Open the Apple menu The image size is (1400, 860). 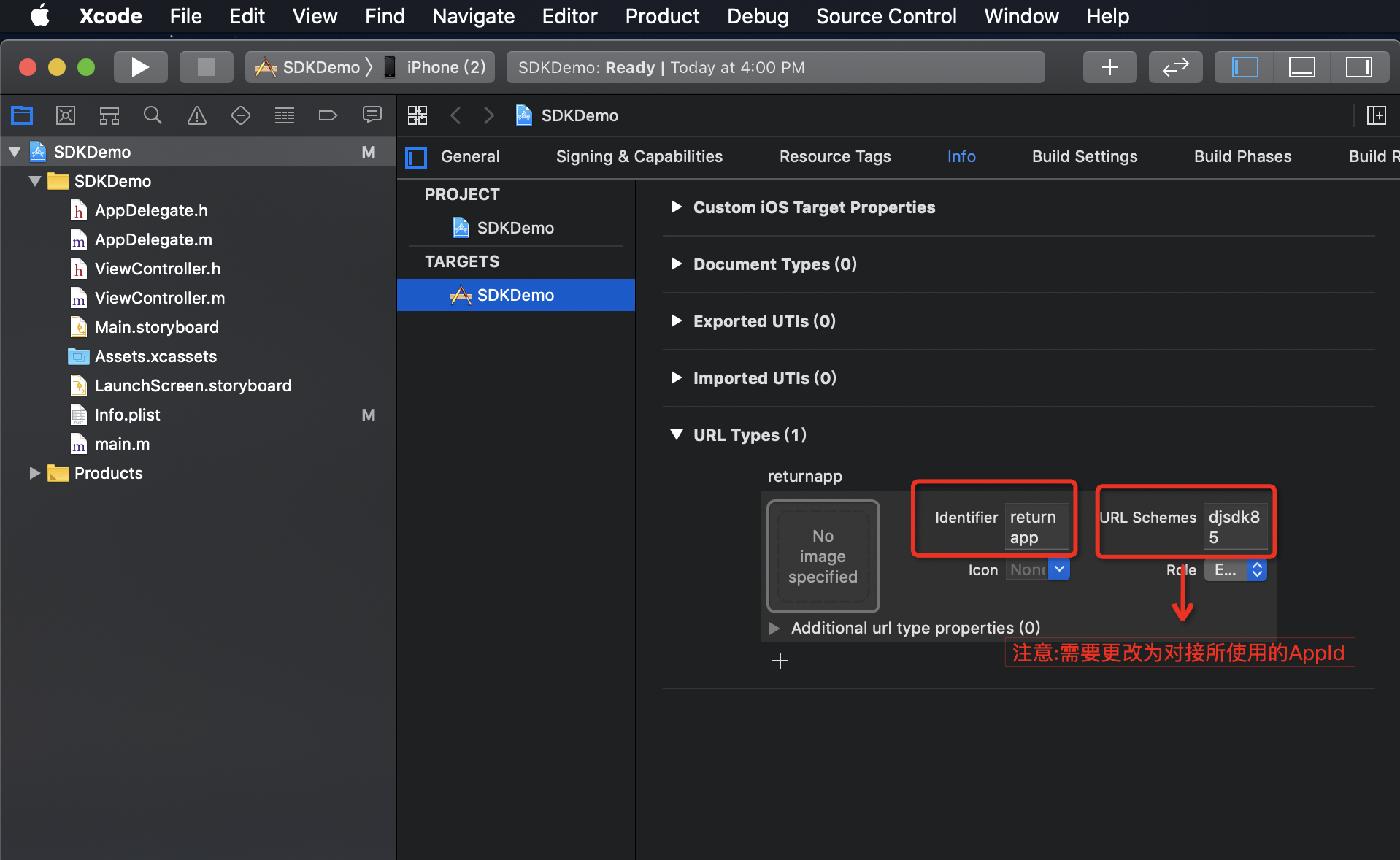click(x=40, y=16)
